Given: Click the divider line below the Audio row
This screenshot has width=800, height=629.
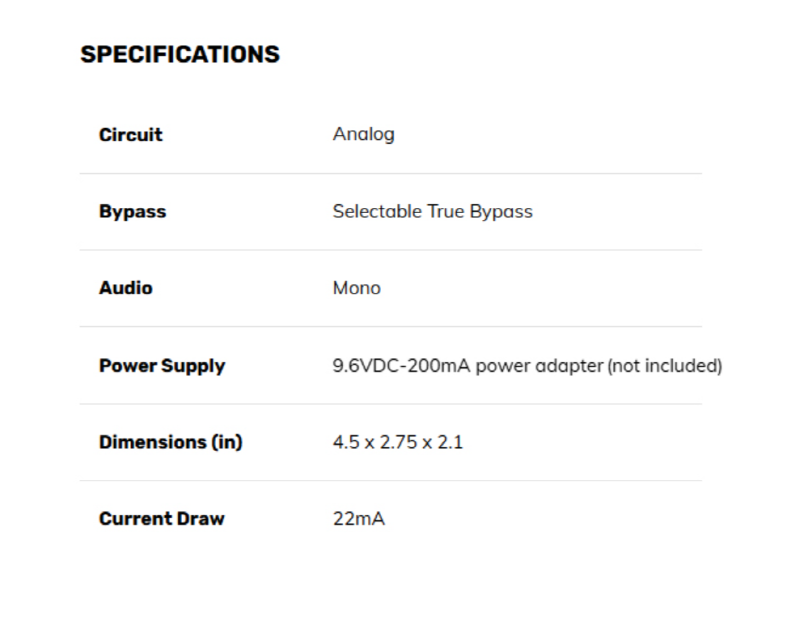Looking at the screenshot, I should coord(390,326).
